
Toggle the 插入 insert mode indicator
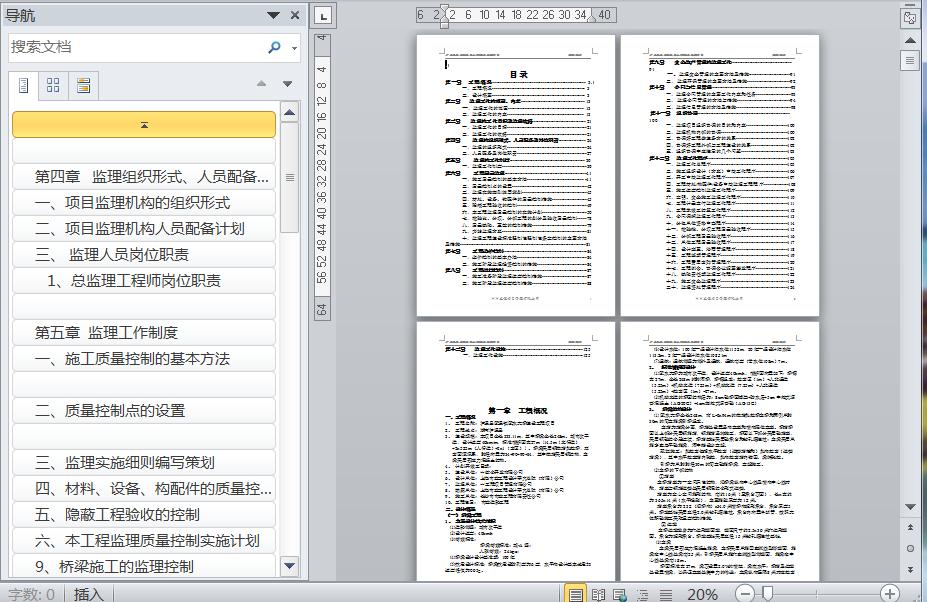[x=88, y=594]
